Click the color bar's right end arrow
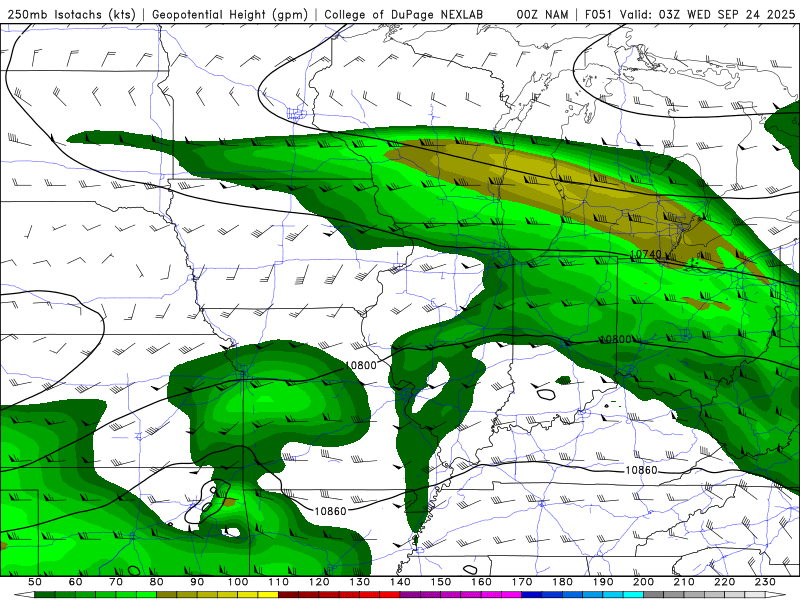The height and width of the screenshot is (600, 800). pos(776,595)
